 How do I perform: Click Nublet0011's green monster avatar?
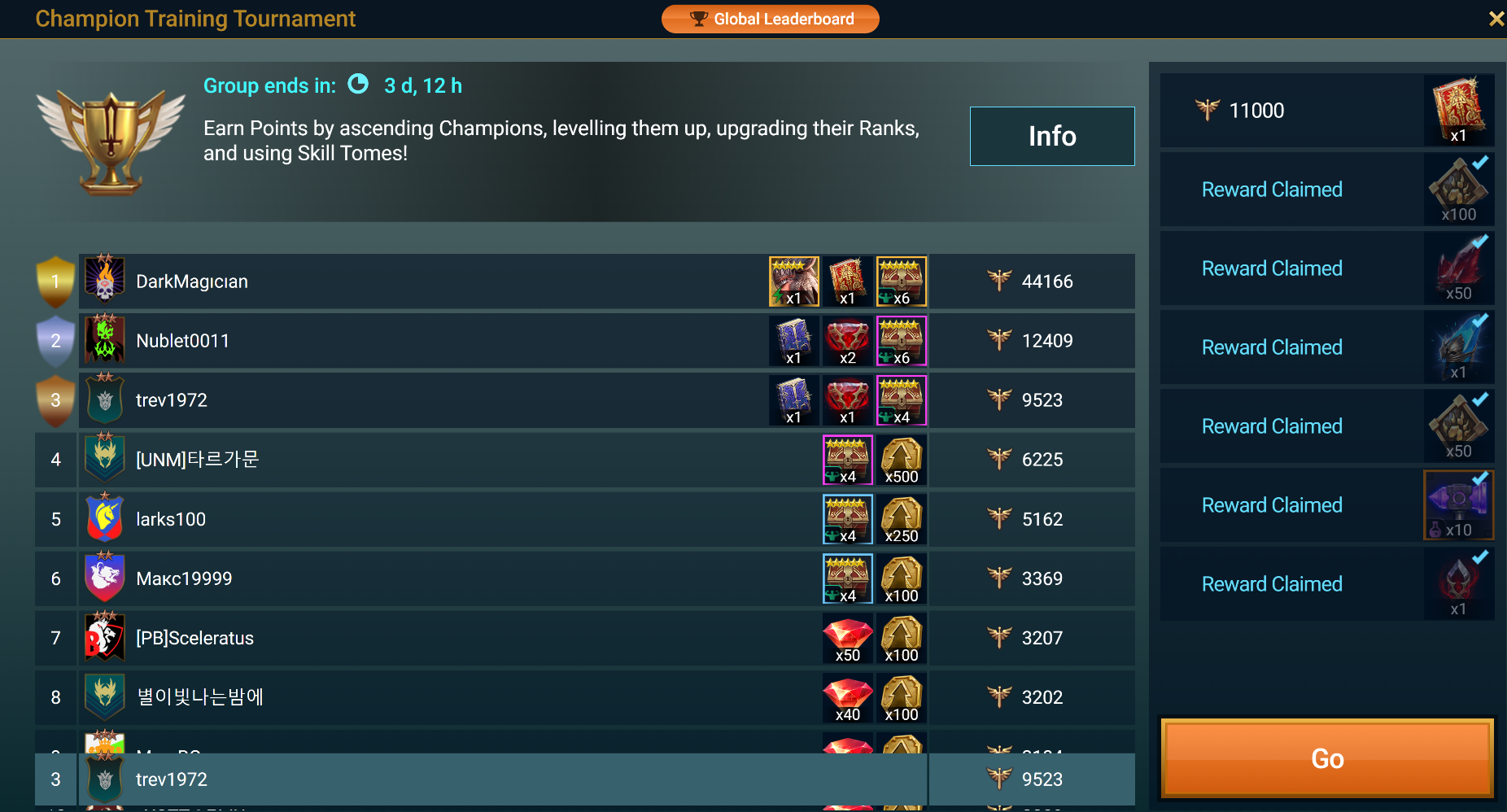[x=105, y=340]
